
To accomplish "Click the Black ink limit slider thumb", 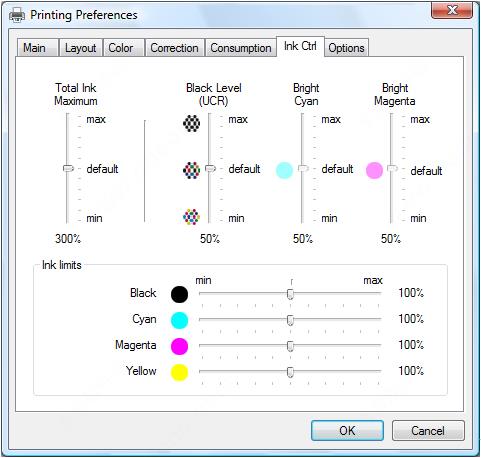I will 290,294.
